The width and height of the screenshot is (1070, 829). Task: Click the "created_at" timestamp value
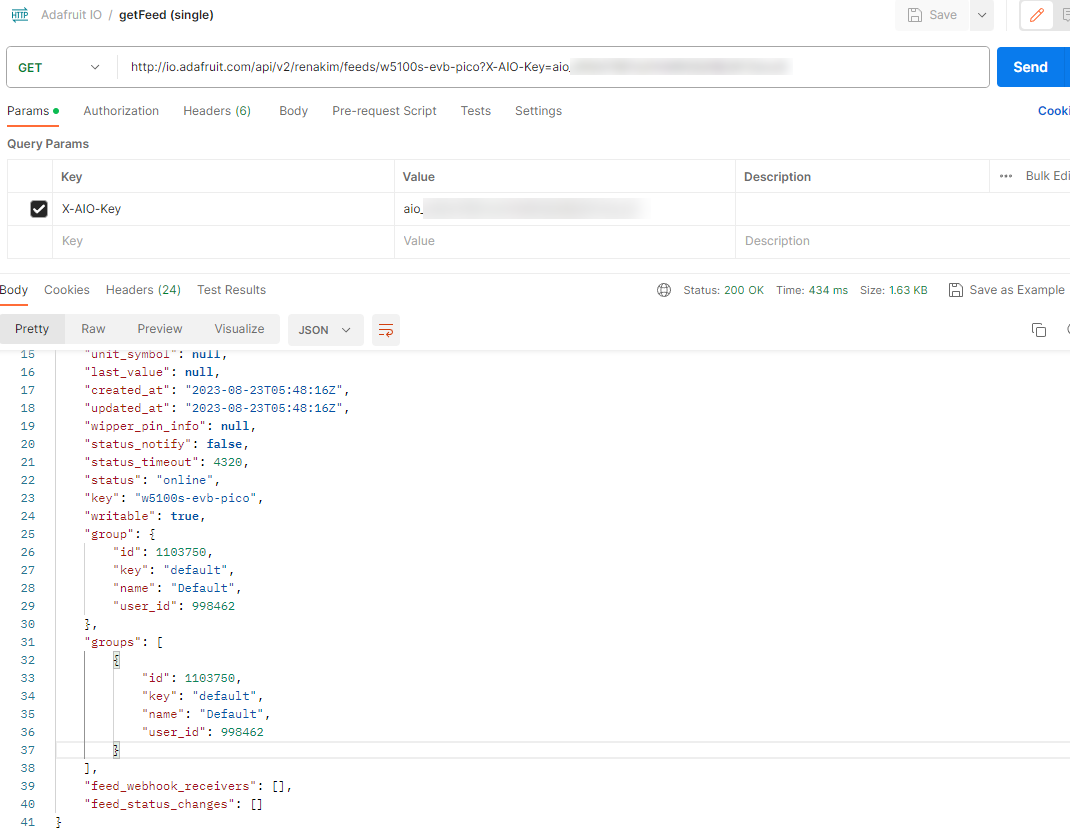(264, 390)
